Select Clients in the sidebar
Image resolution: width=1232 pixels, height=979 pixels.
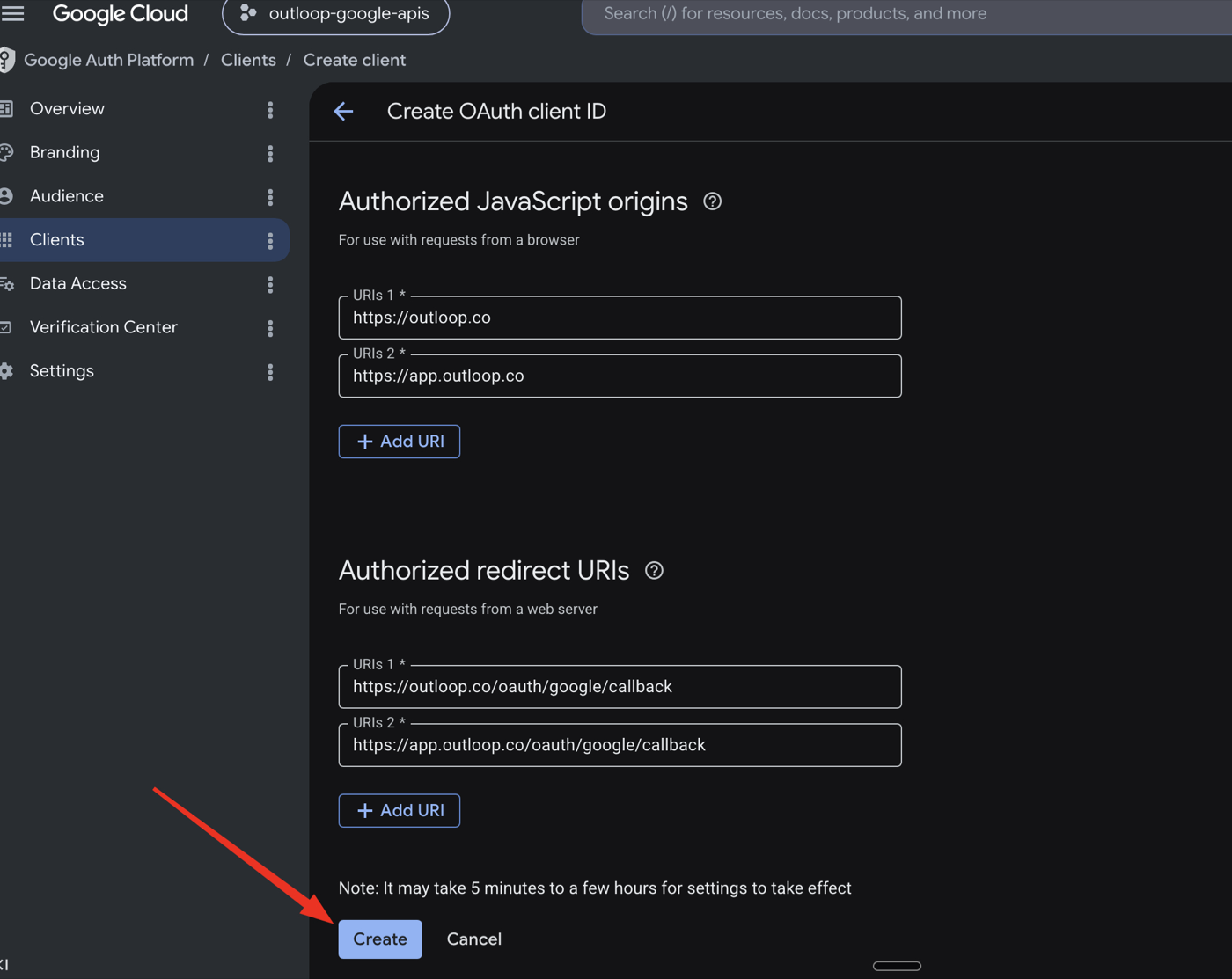click(x=144, y=240)
